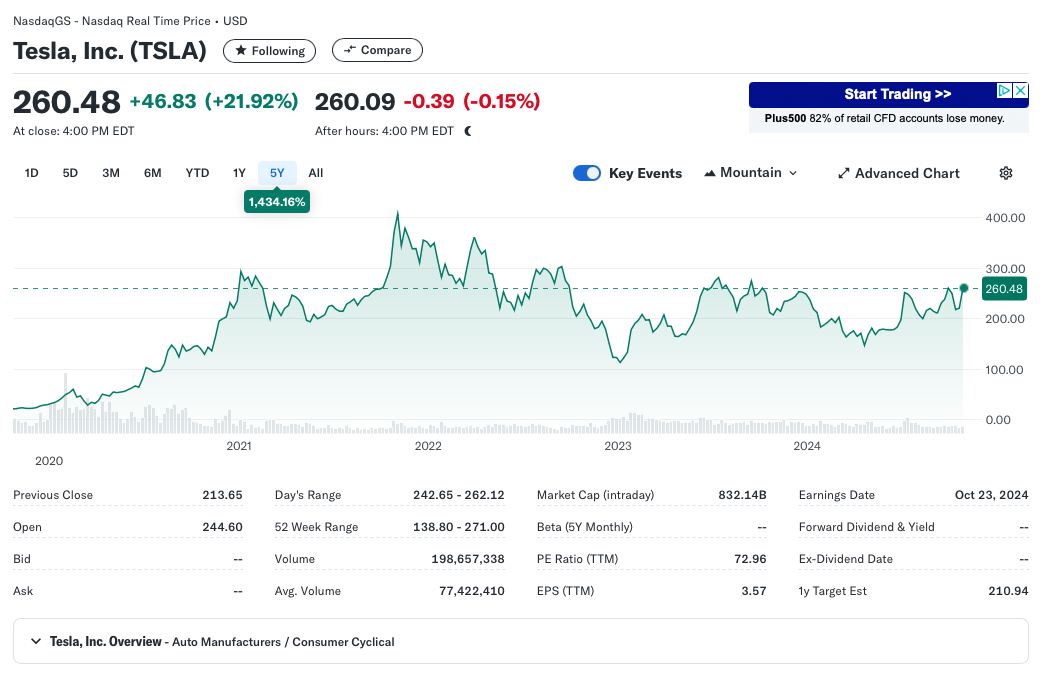The width and height of the screenshot is (1045, 674).
Task: Click the 2022 label on chart axis
Action: (x=428, y=445)
